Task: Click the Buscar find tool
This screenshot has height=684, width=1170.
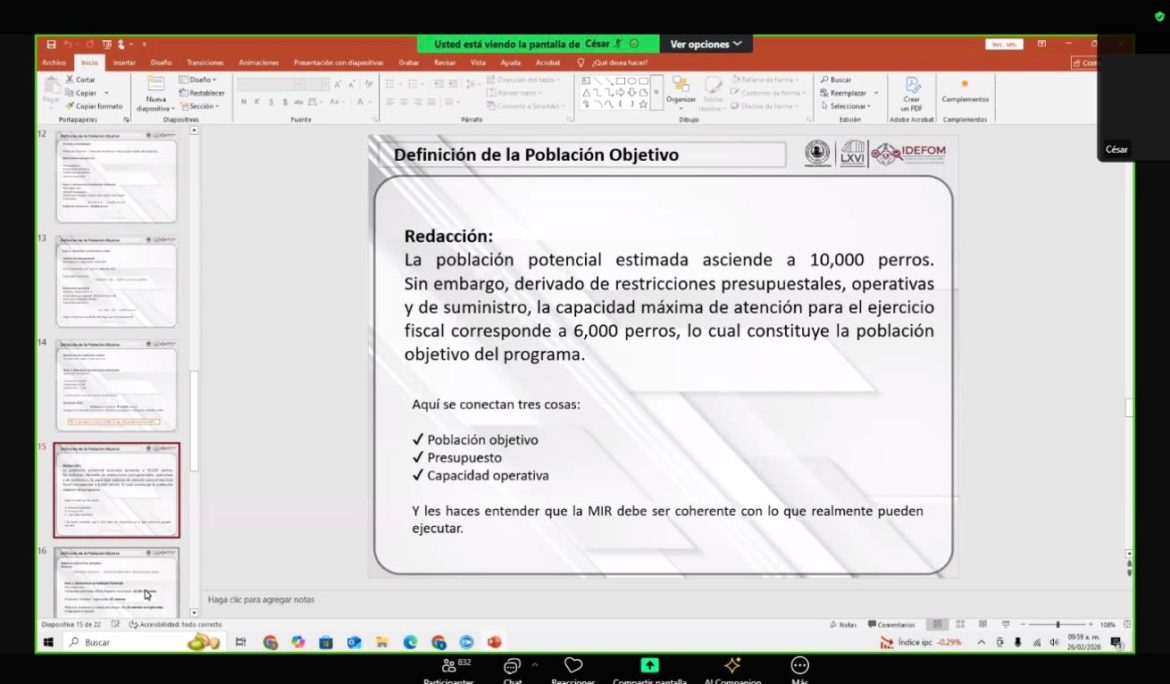Action: pyautogui.click(x=836, y=79)
